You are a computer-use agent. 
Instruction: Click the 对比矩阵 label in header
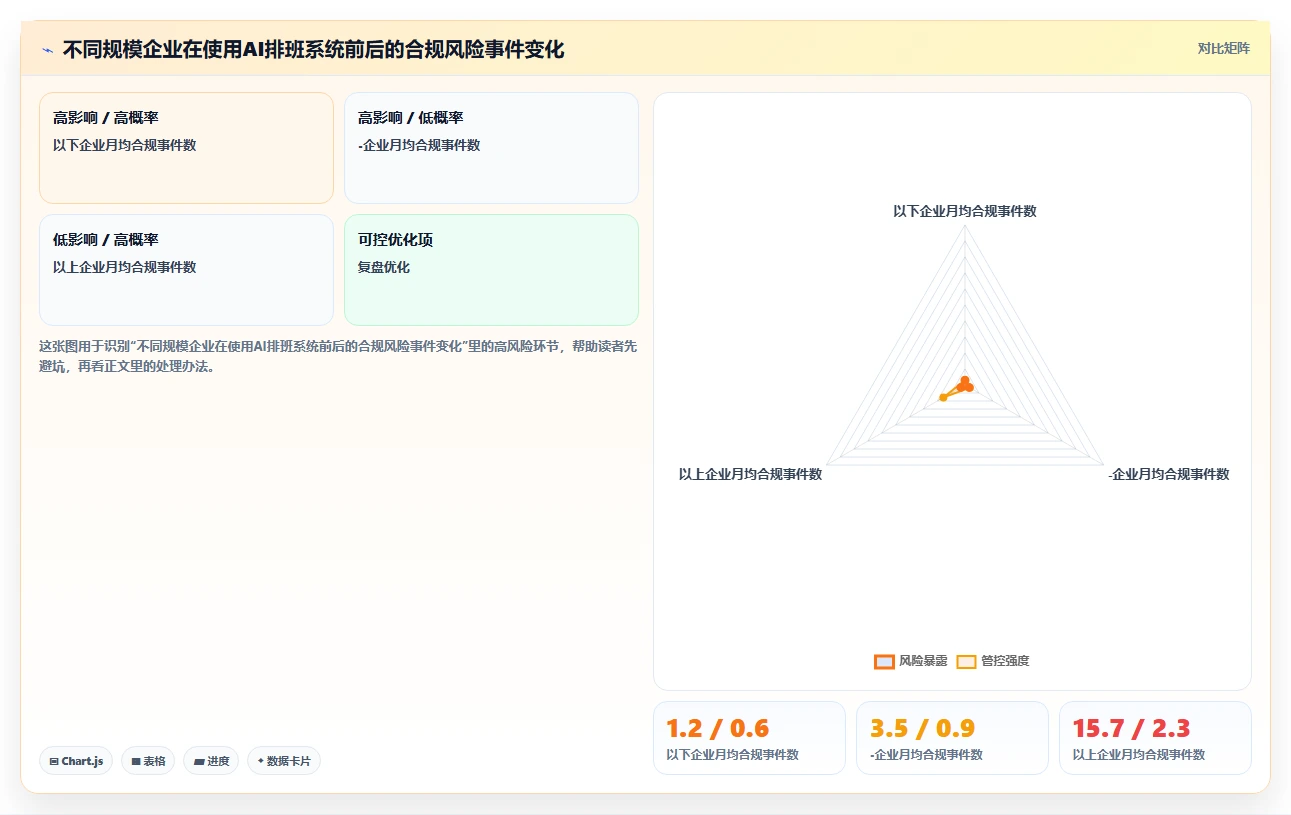pos(1223,48)
